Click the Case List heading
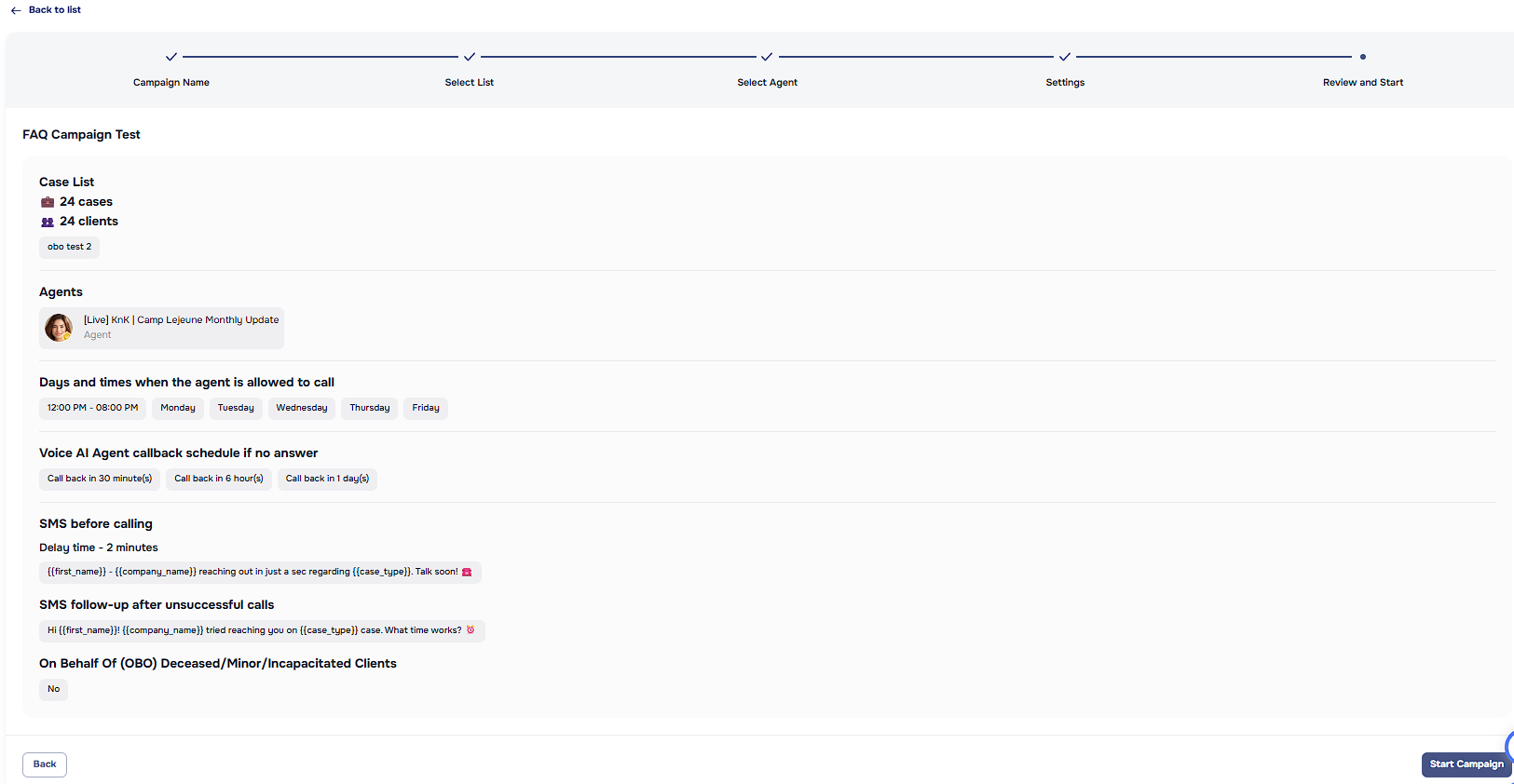1514x784 pixels. (x=66, y=182)
